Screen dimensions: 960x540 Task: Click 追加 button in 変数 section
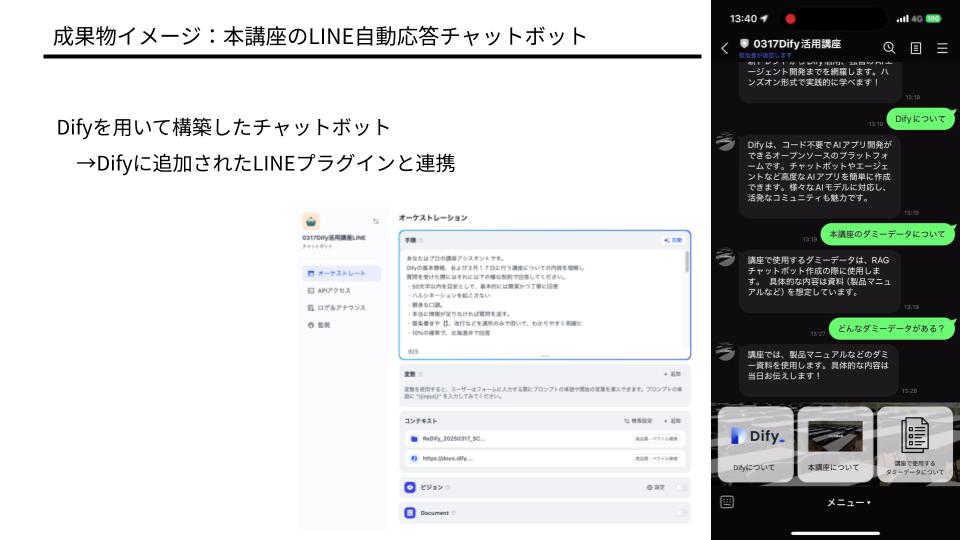[x=672, y=374]
